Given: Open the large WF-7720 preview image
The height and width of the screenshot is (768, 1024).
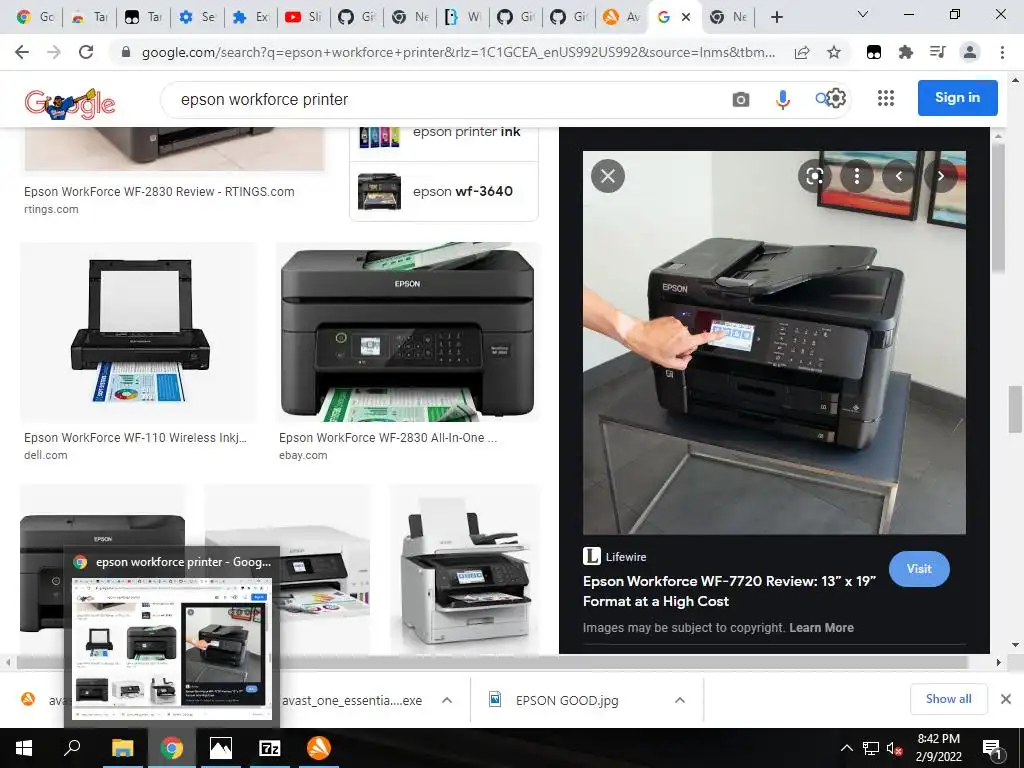Looking at the screenshot, I should point(774,343).
